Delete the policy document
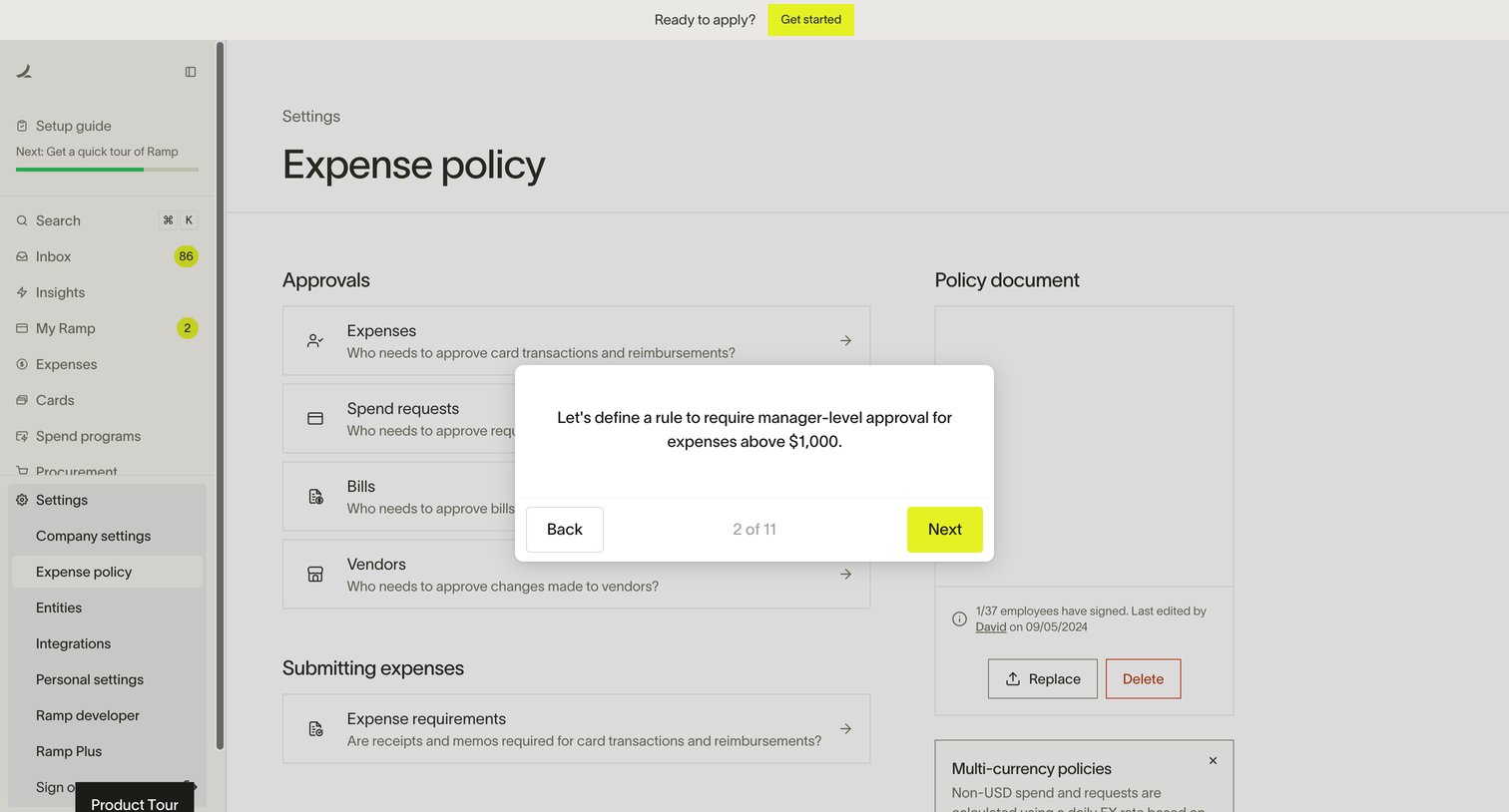Image resolution: width=1509 pixels, height=812 pixels. [1143, 679]
